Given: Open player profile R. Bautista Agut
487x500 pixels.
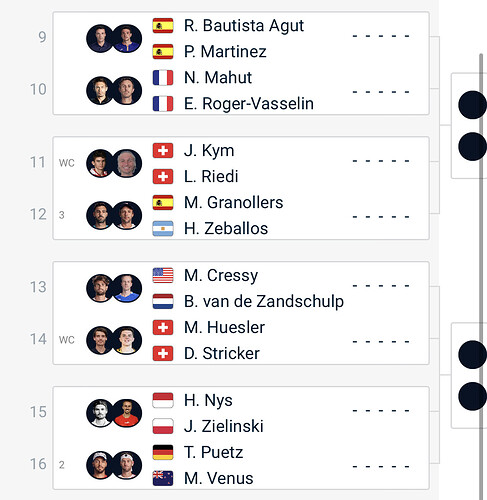Looking at the screenshot, I should coord(244,26).
